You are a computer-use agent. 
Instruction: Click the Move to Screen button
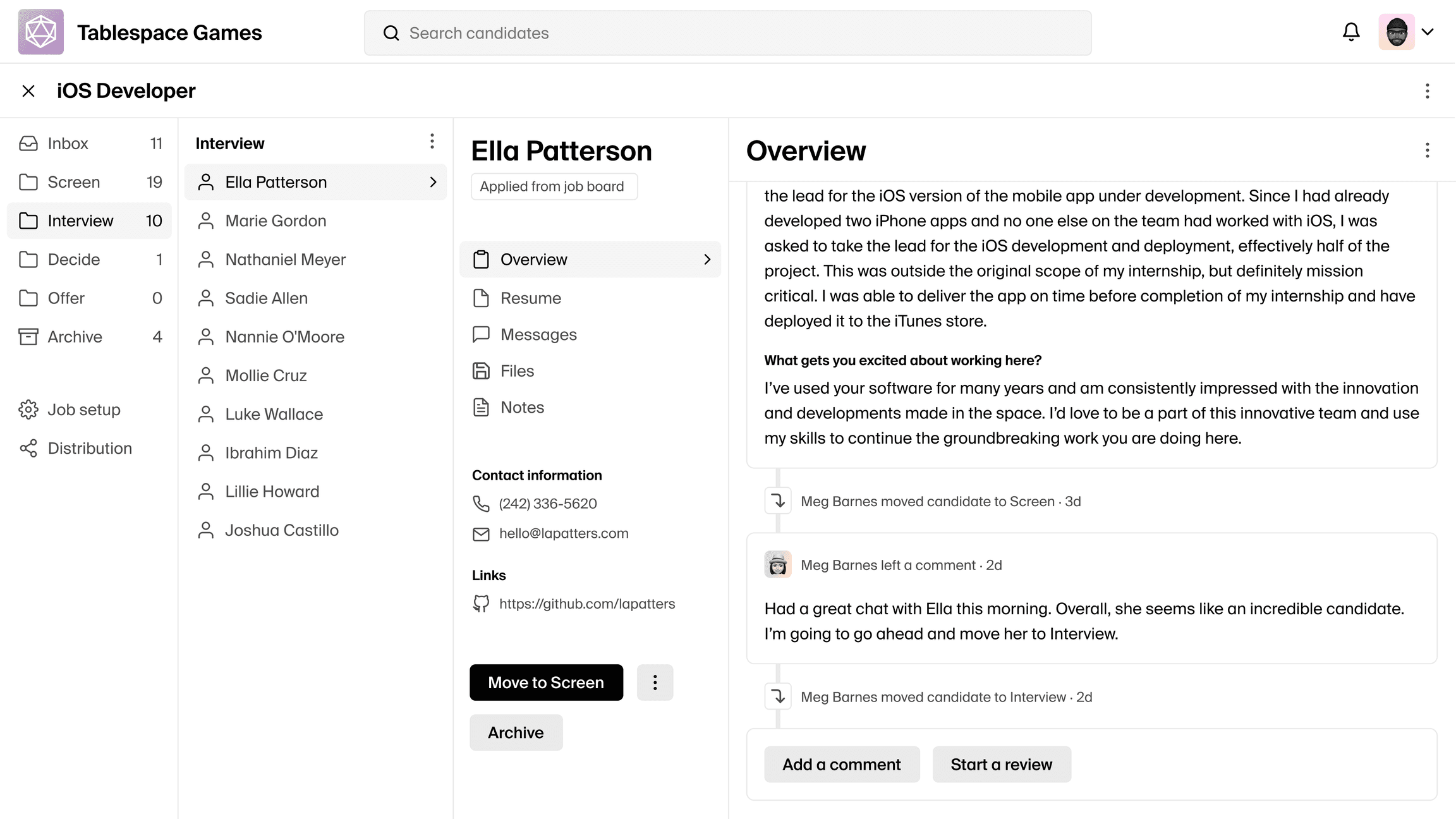pos(546,682)
